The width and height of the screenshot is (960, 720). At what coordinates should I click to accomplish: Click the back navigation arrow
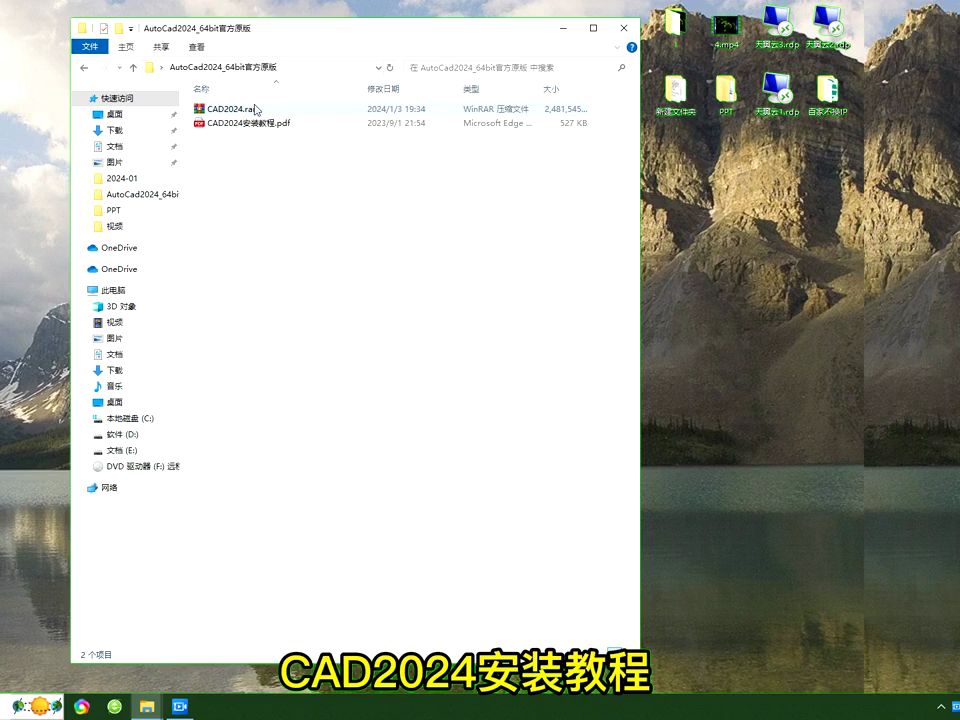(83, 68)
